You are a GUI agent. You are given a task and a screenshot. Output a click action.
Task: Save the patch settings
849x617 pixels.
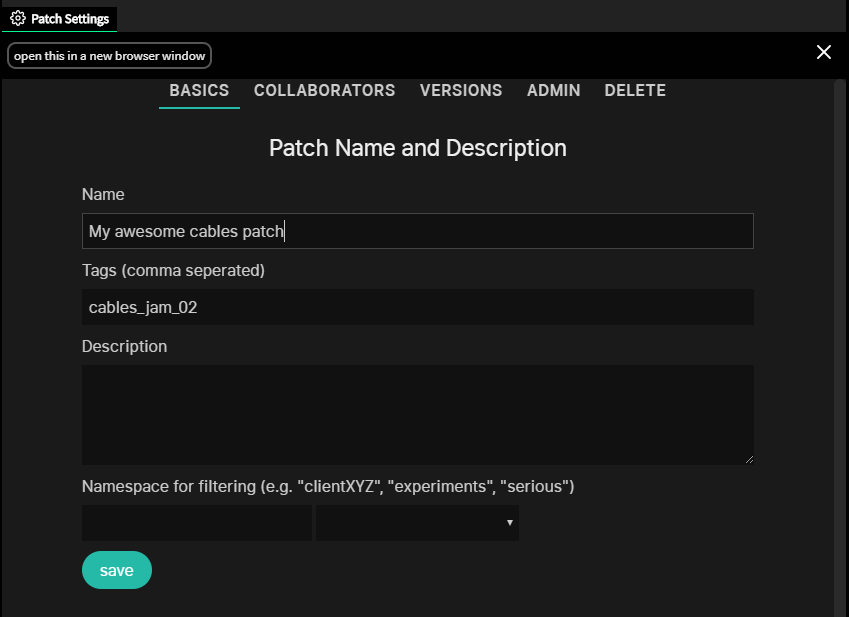(116, 570)
